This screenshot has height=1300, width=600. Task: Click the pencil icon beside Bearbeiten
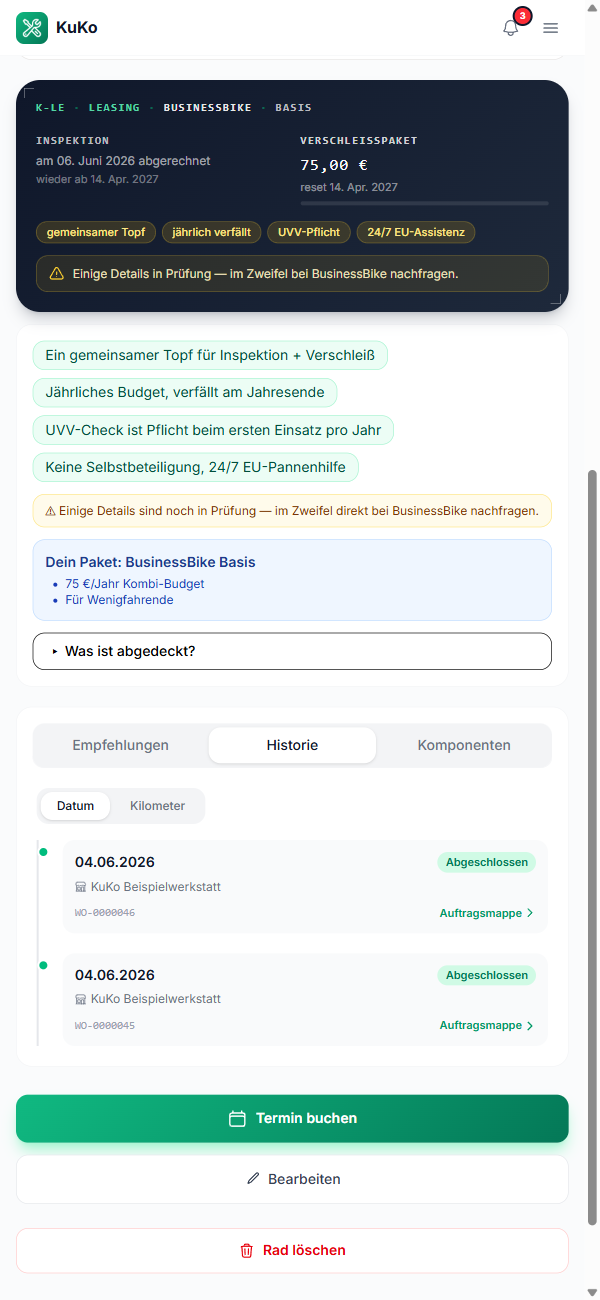[x=253, y=1179]
